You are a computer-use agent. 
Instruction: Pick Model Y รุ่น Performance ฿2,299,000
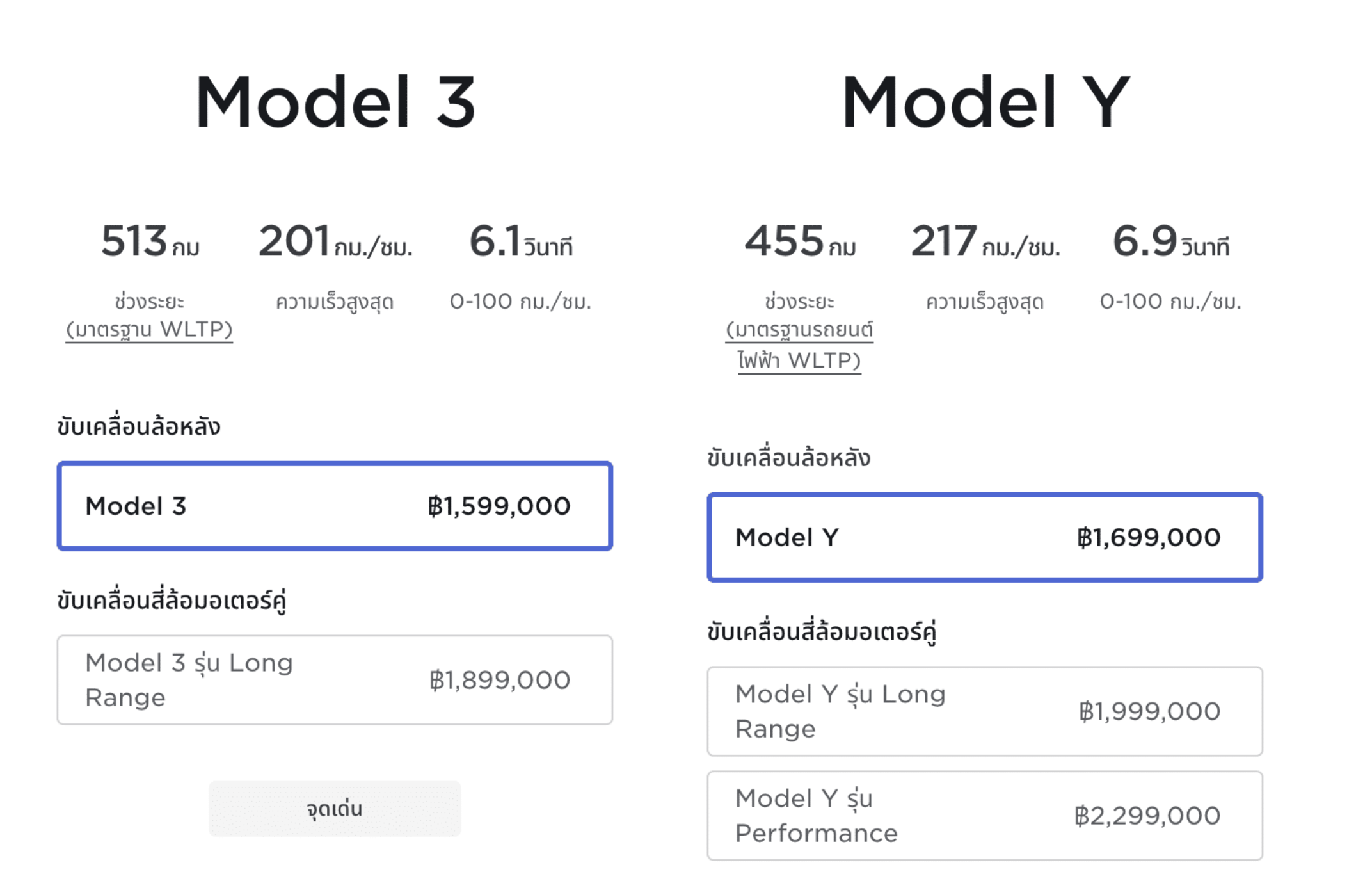point(985,816)
